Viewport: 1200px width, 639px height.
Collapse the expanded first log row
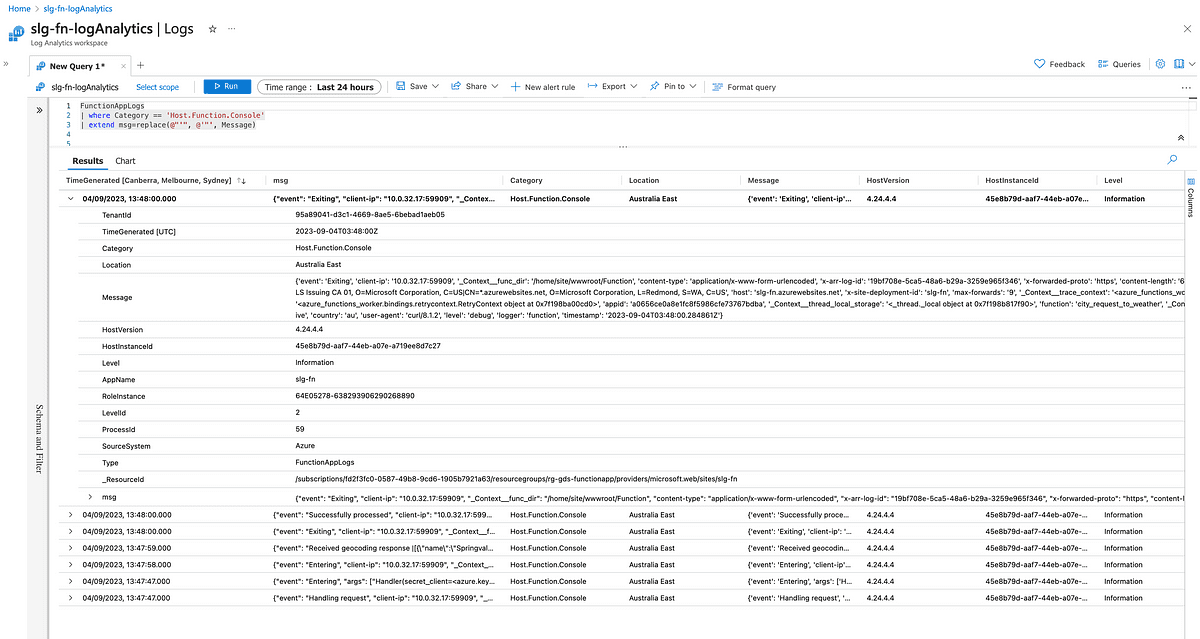point(70,199)
